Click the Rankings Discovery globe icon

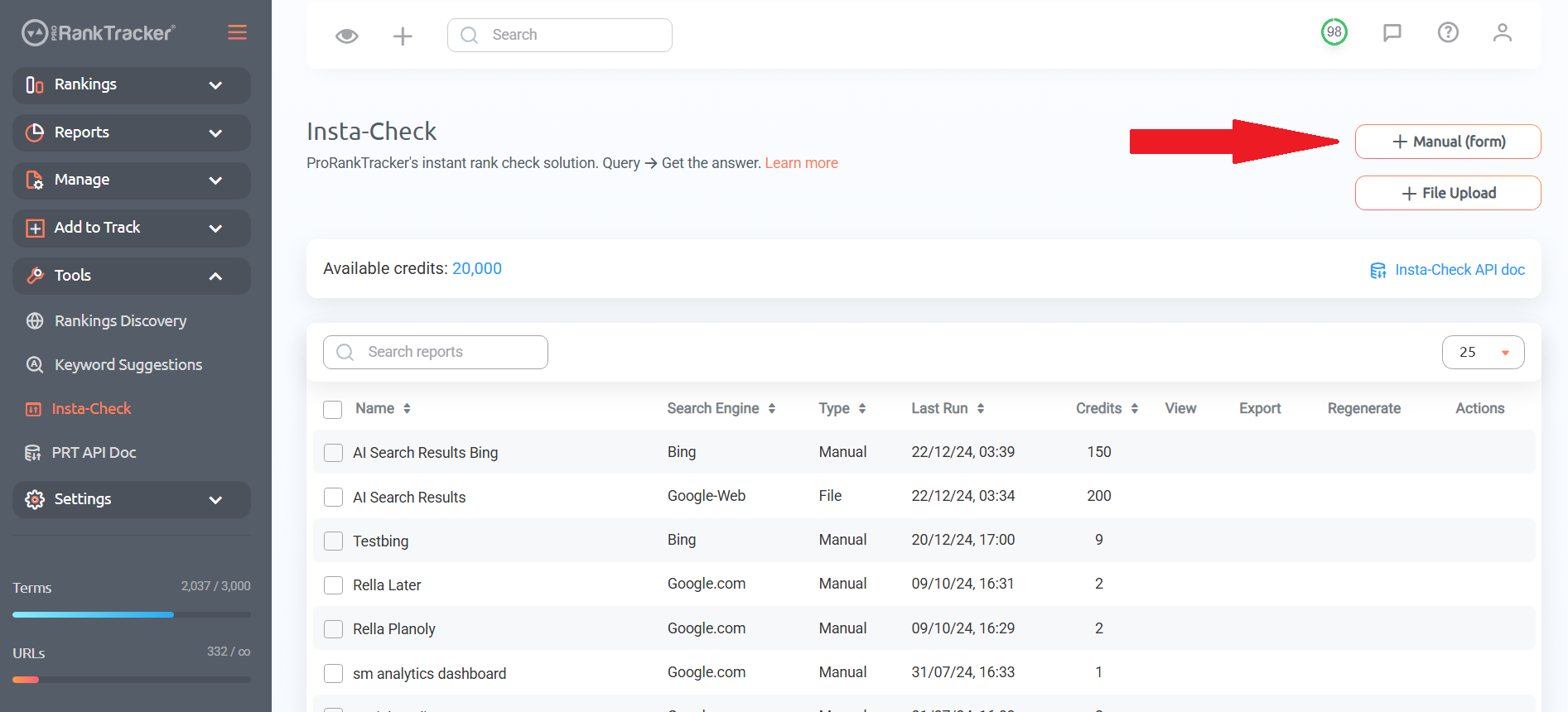click(x=35, y=321)
